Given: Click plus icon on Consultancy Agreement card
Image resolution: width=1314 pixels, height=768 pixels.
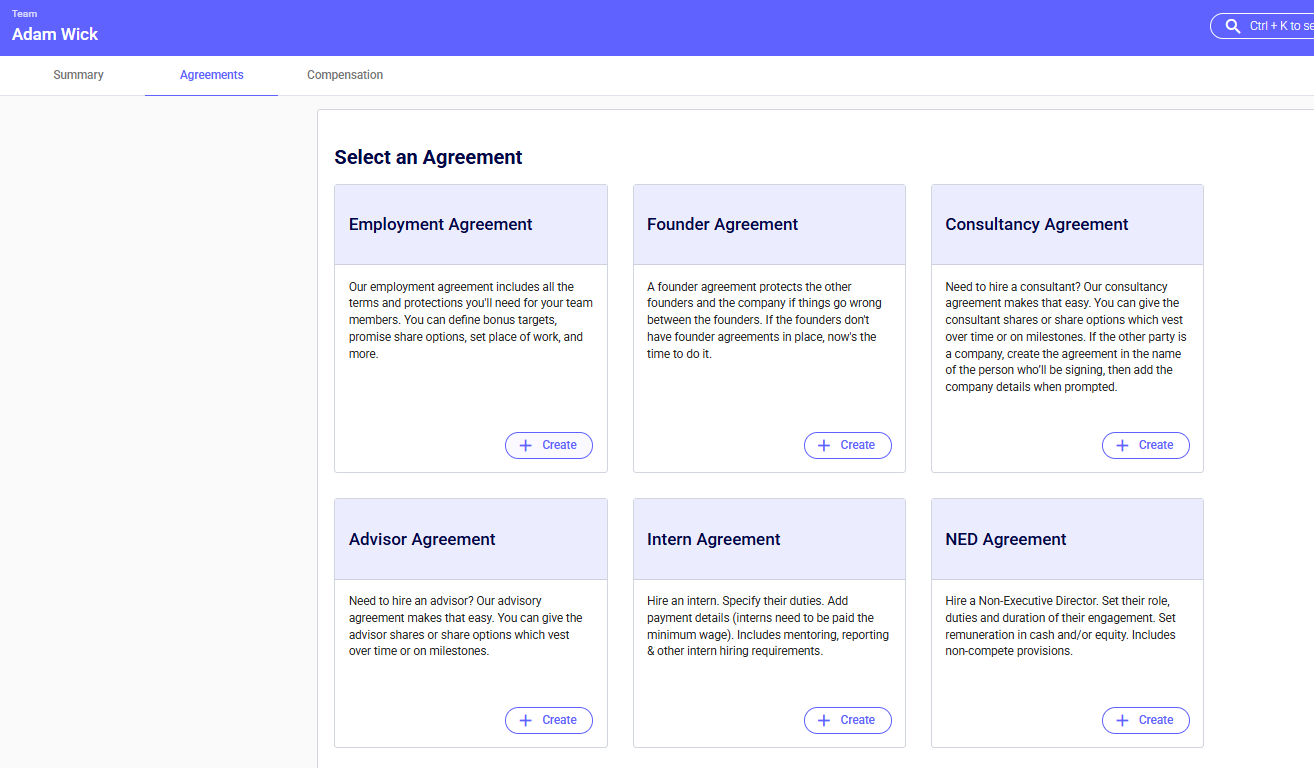Looking at the screenshot, I should tap(1122, 446).
